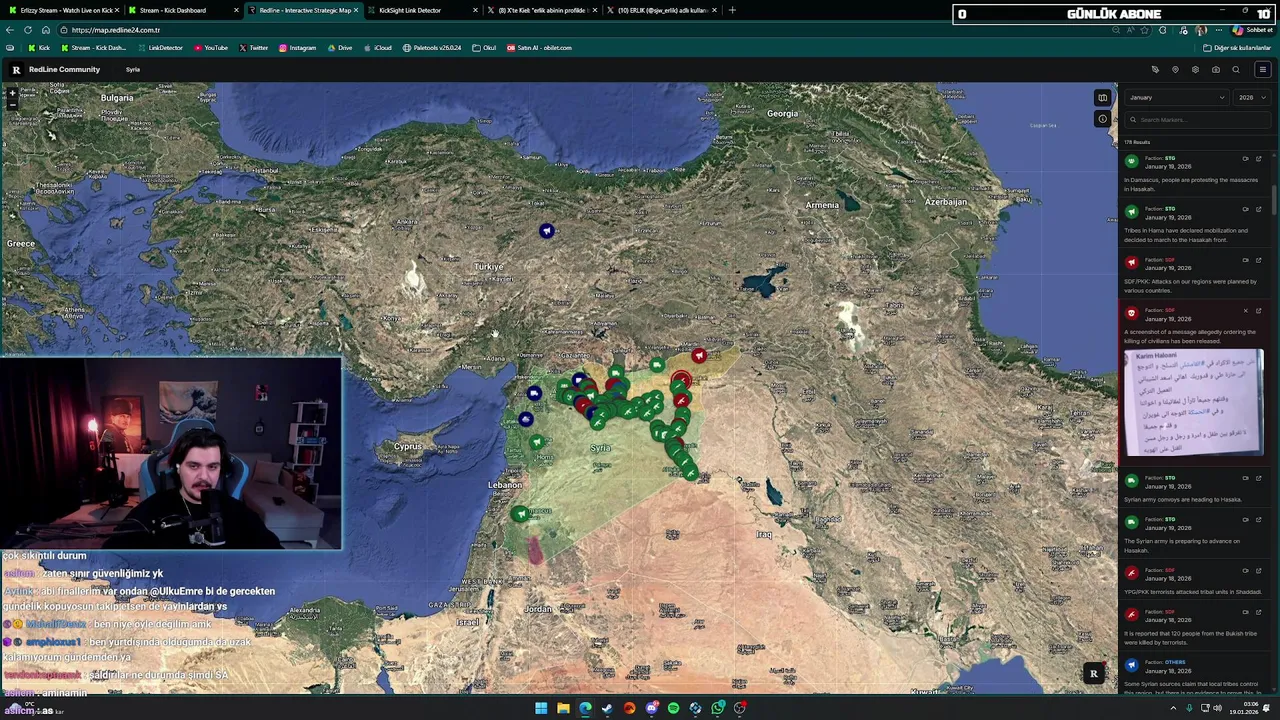Select 'Syrian army is preparing to advance' entry

click(x=1195, y=534)
